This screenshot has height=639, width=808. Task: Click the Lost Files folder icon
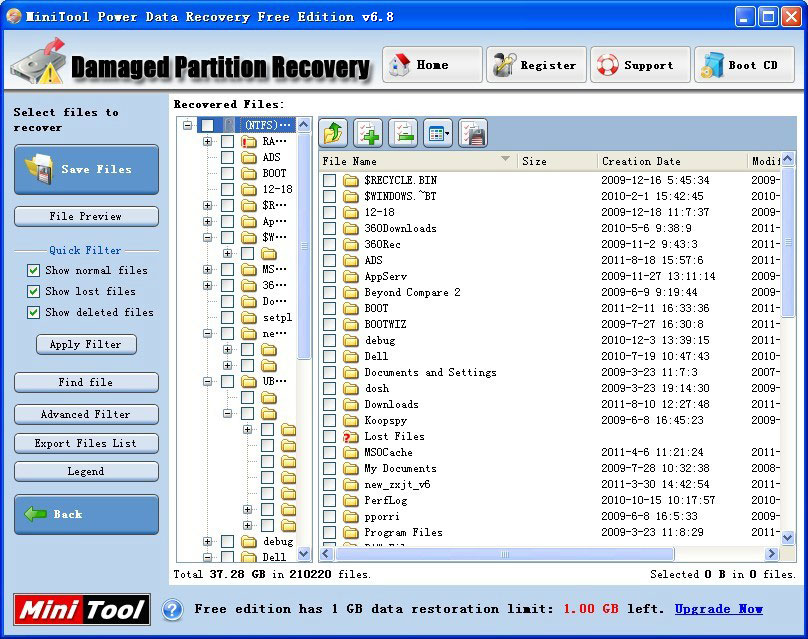pyautogui.click(x=351, y=437)
